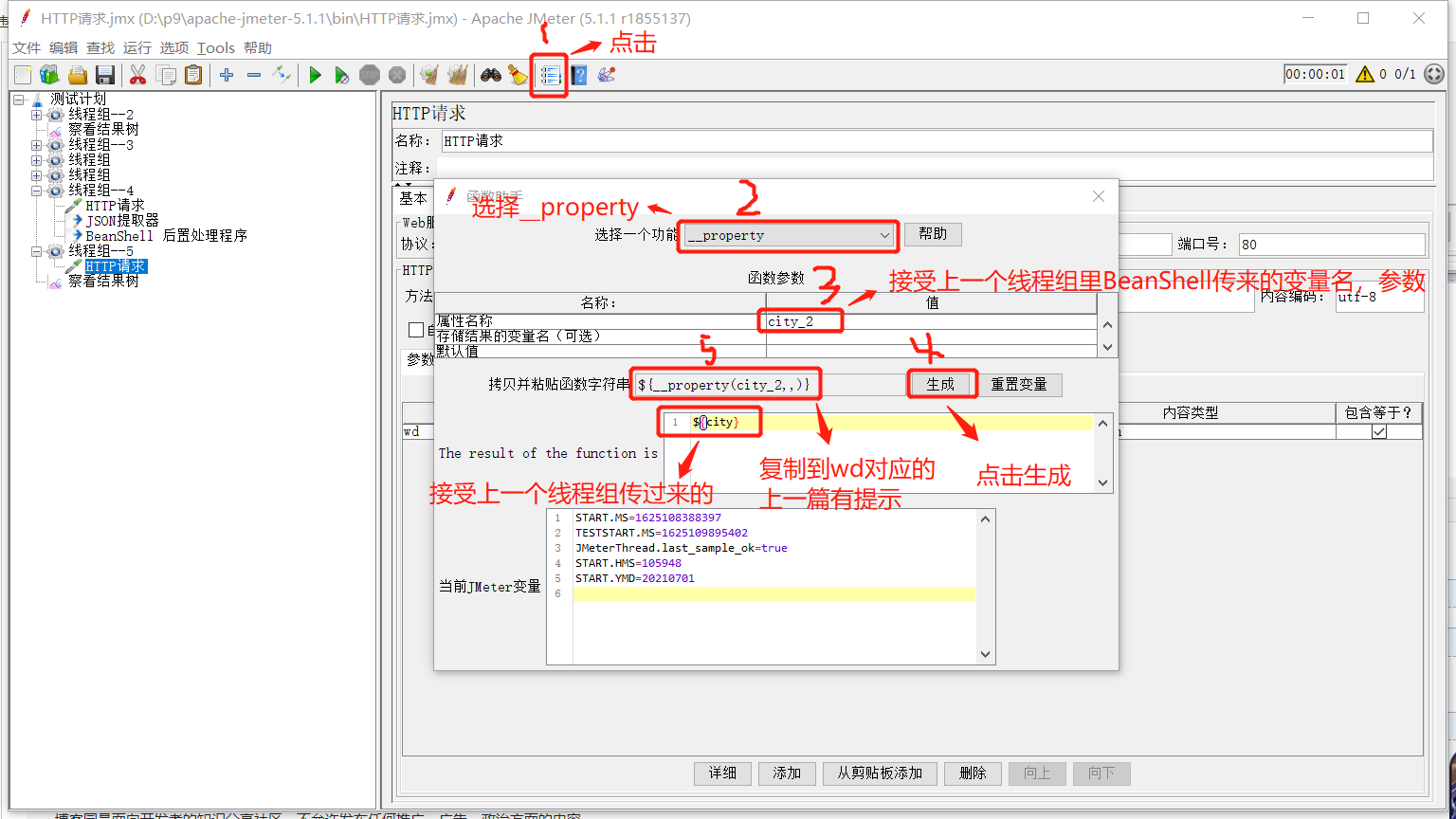Click the 删除 button

[x=973, y=773]
